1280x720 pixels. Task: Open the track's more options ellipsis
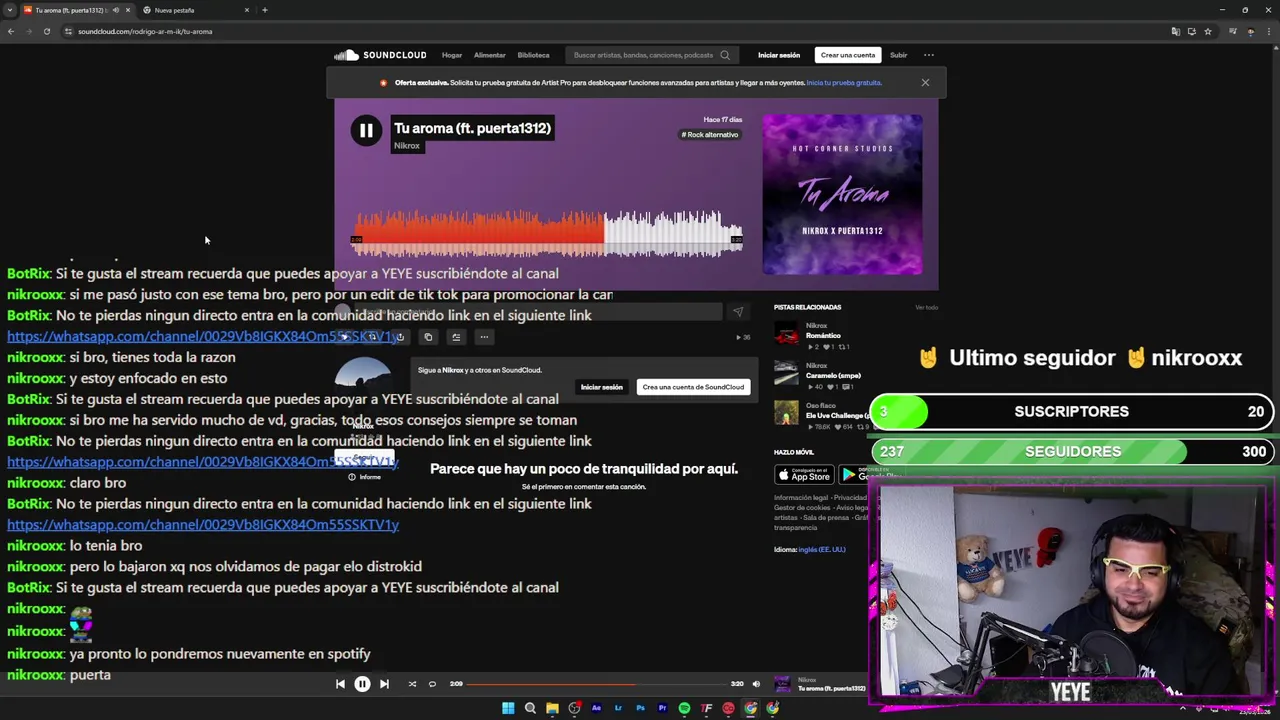tap(483, 337)
